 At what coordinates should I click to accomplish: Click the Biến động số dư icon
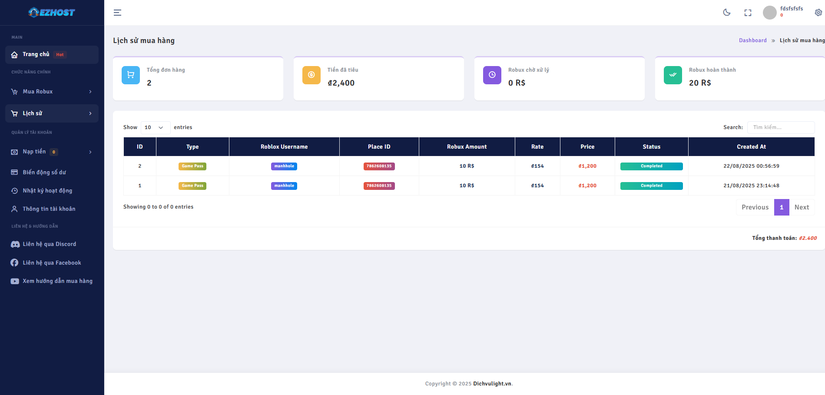tap(14, 172)
